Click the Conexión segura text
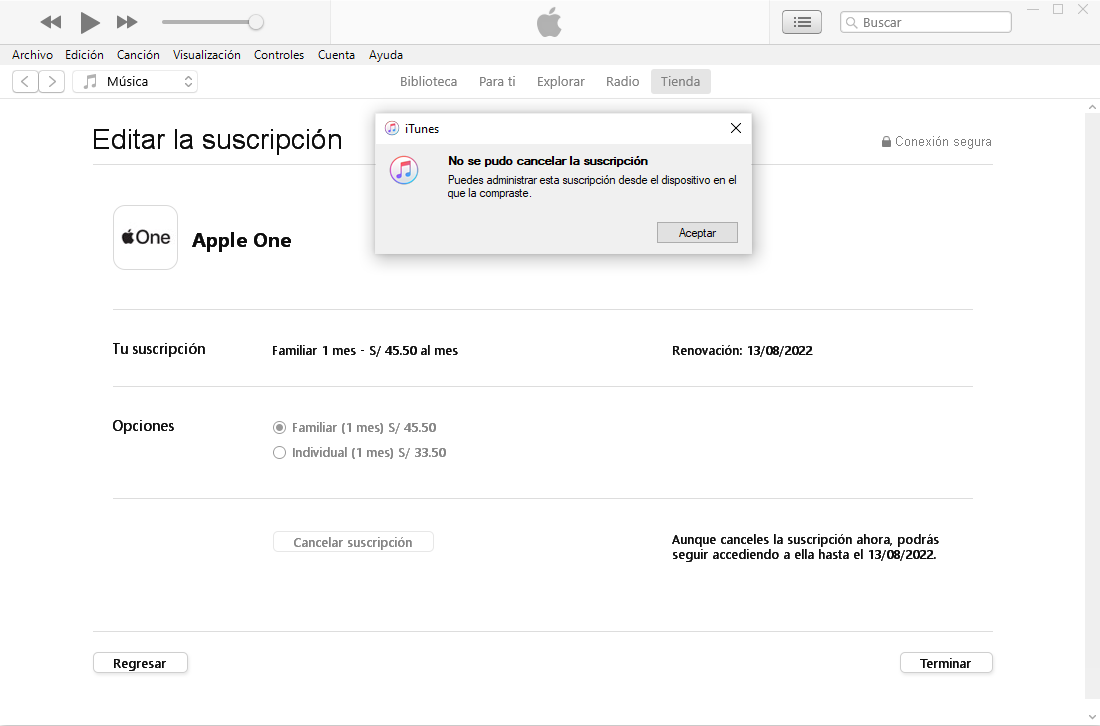The image size is (1100, 726). click(x=943, y=142)
